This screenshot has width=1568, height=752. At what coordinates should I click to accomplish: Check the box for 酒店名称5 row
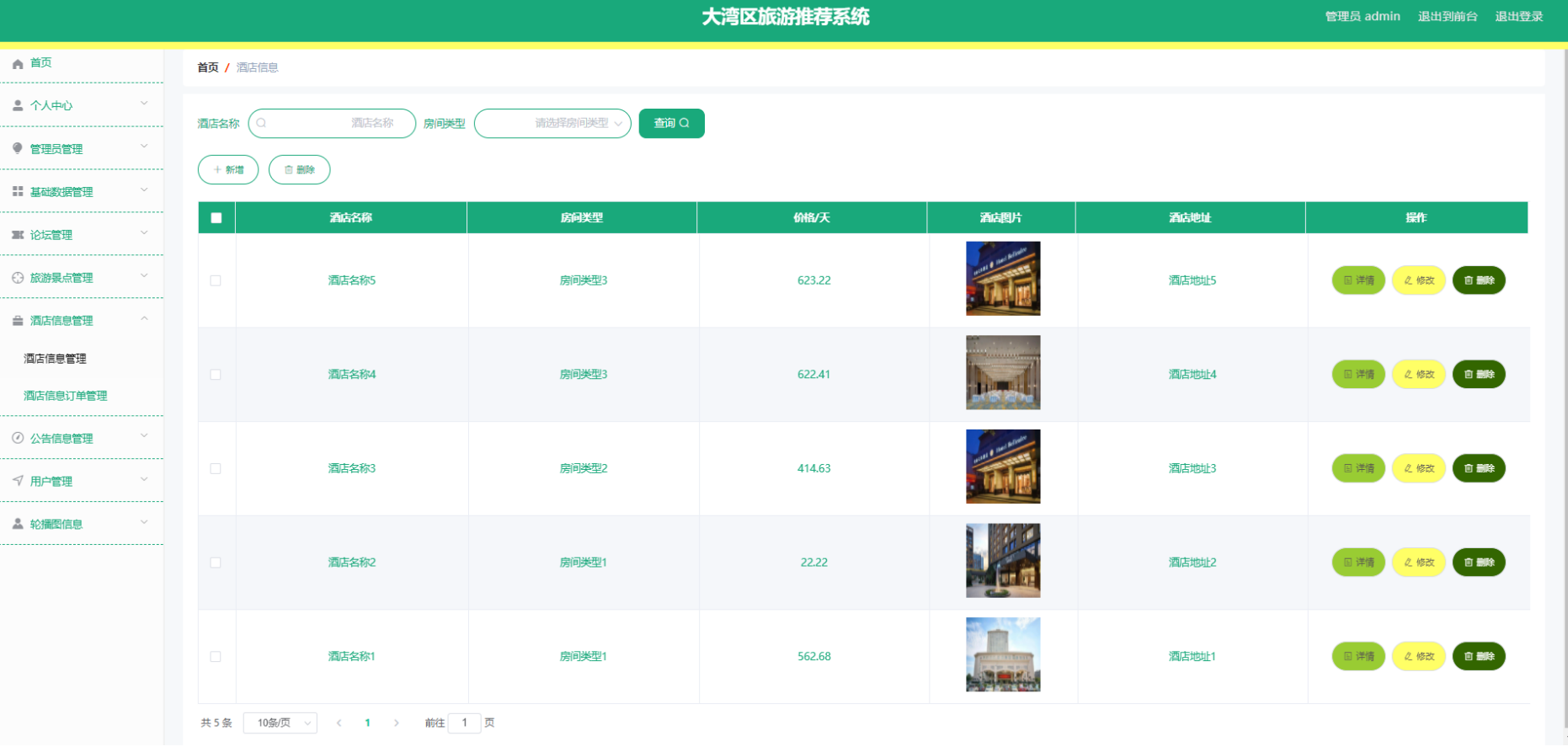tap(216, 280)
